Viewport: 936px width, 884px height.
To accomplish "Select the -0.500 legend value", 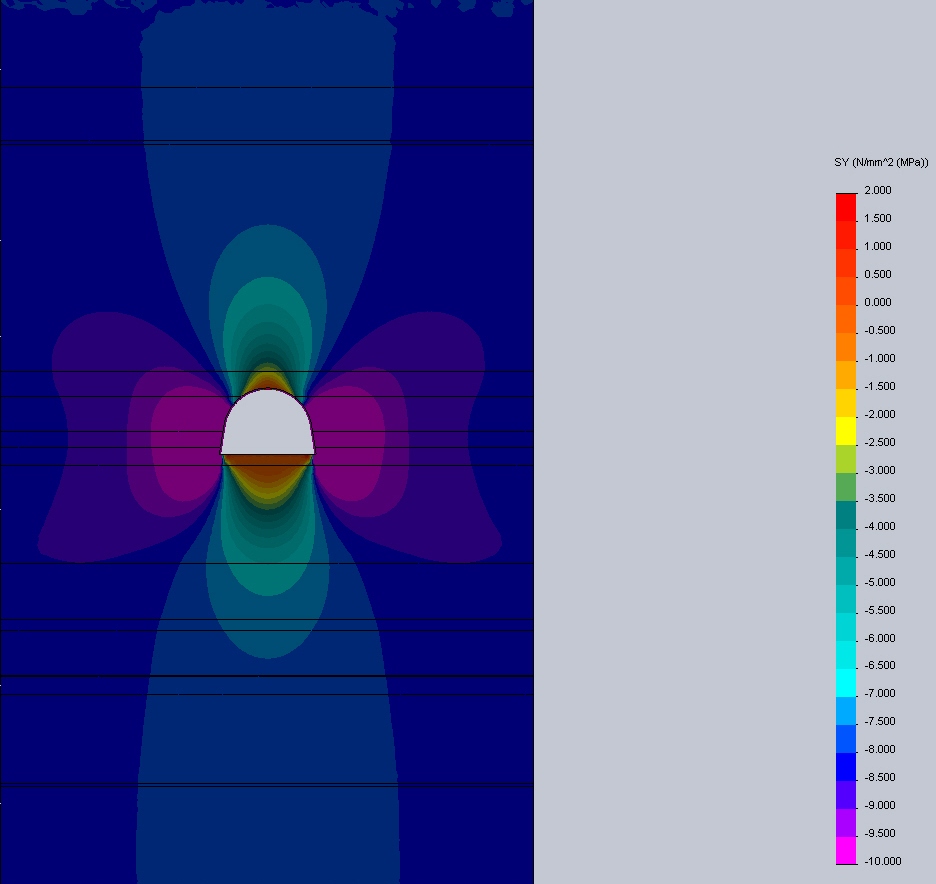I will coord(879,331).
